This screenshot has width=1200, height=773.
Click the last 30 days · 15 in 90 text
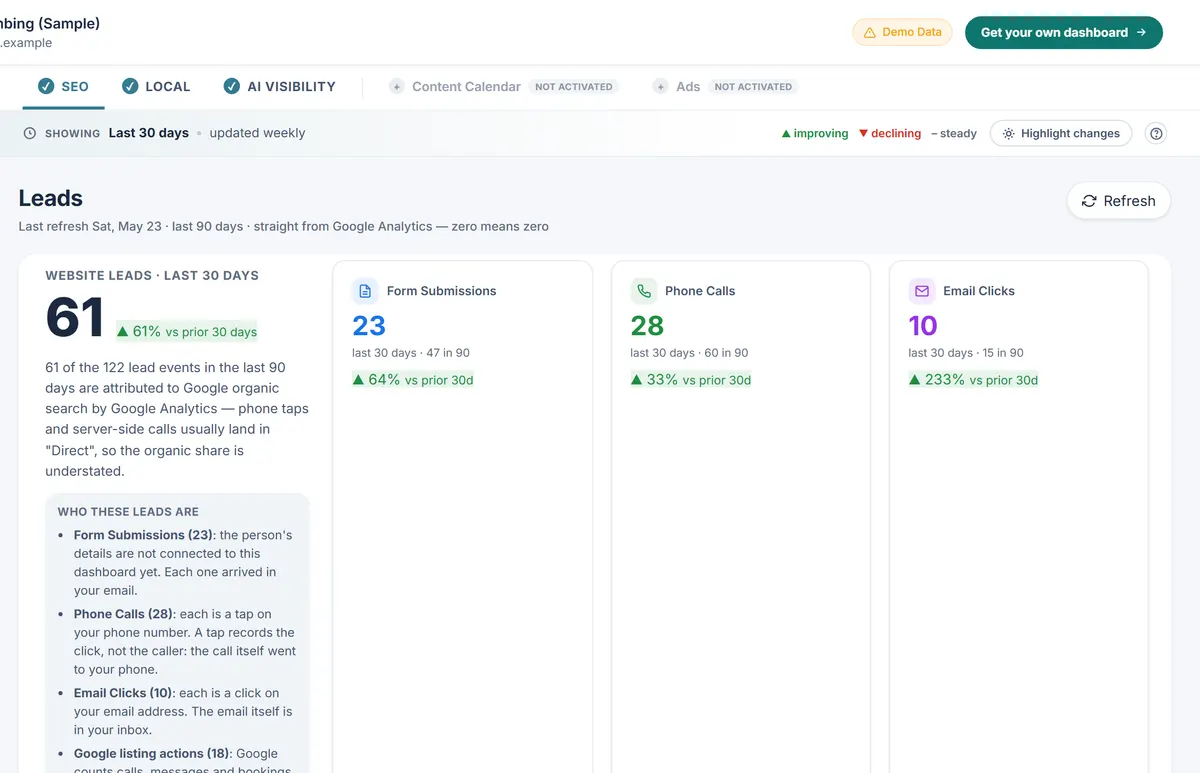point(966,353)
